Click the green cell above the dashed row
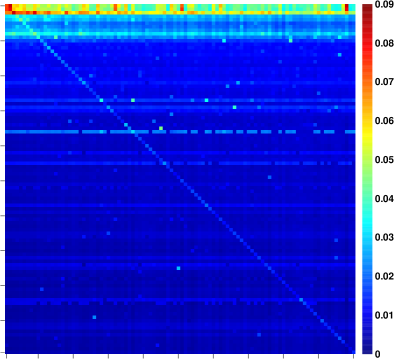 [x=161, y=128]
